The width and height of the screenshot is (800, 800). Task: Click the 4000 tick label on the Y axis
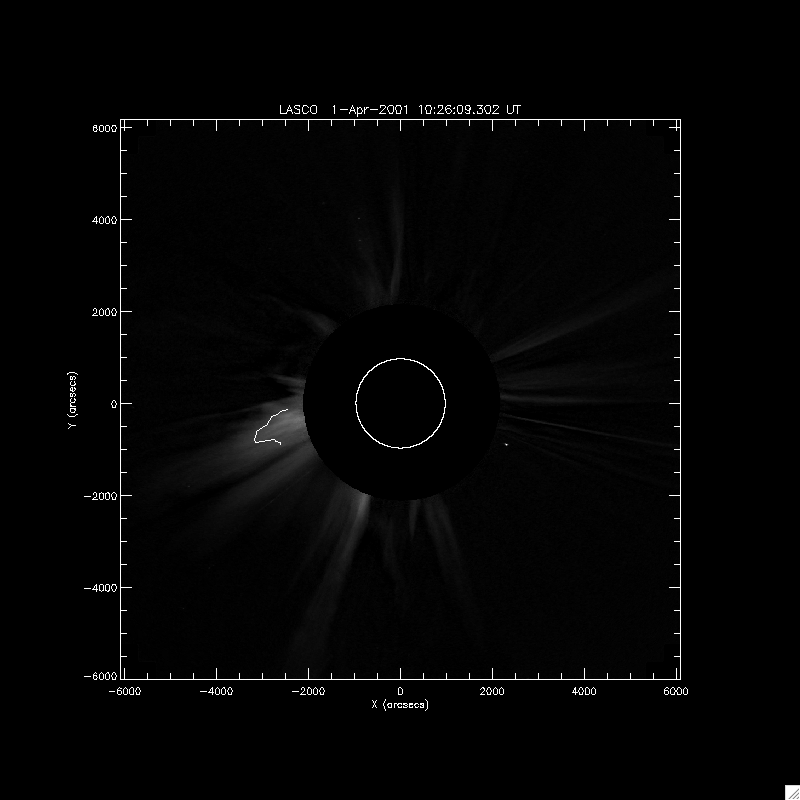tap(106, 220)
